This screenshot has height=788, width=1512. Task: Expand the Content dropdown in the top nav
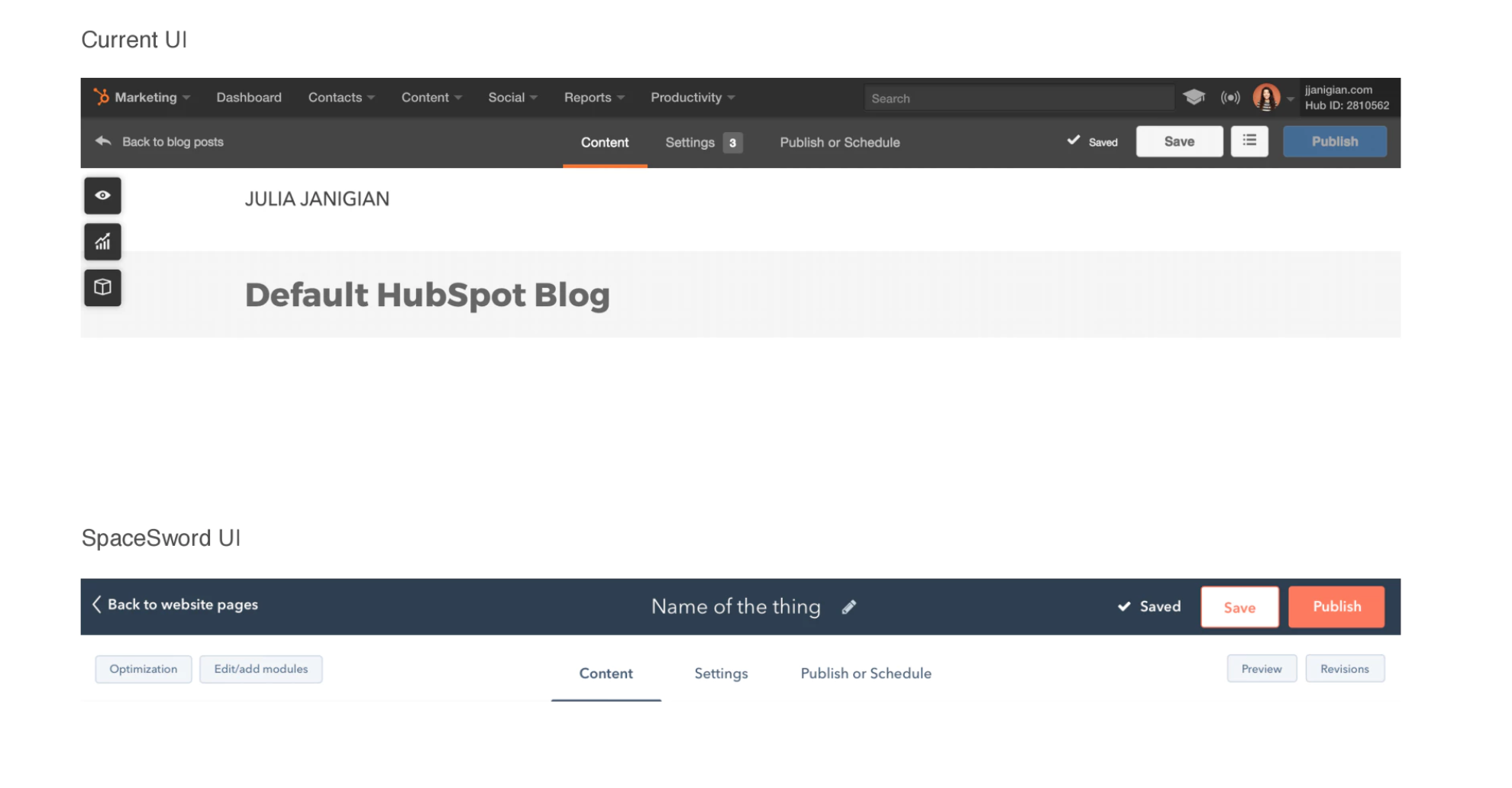[x=431, y=97]
